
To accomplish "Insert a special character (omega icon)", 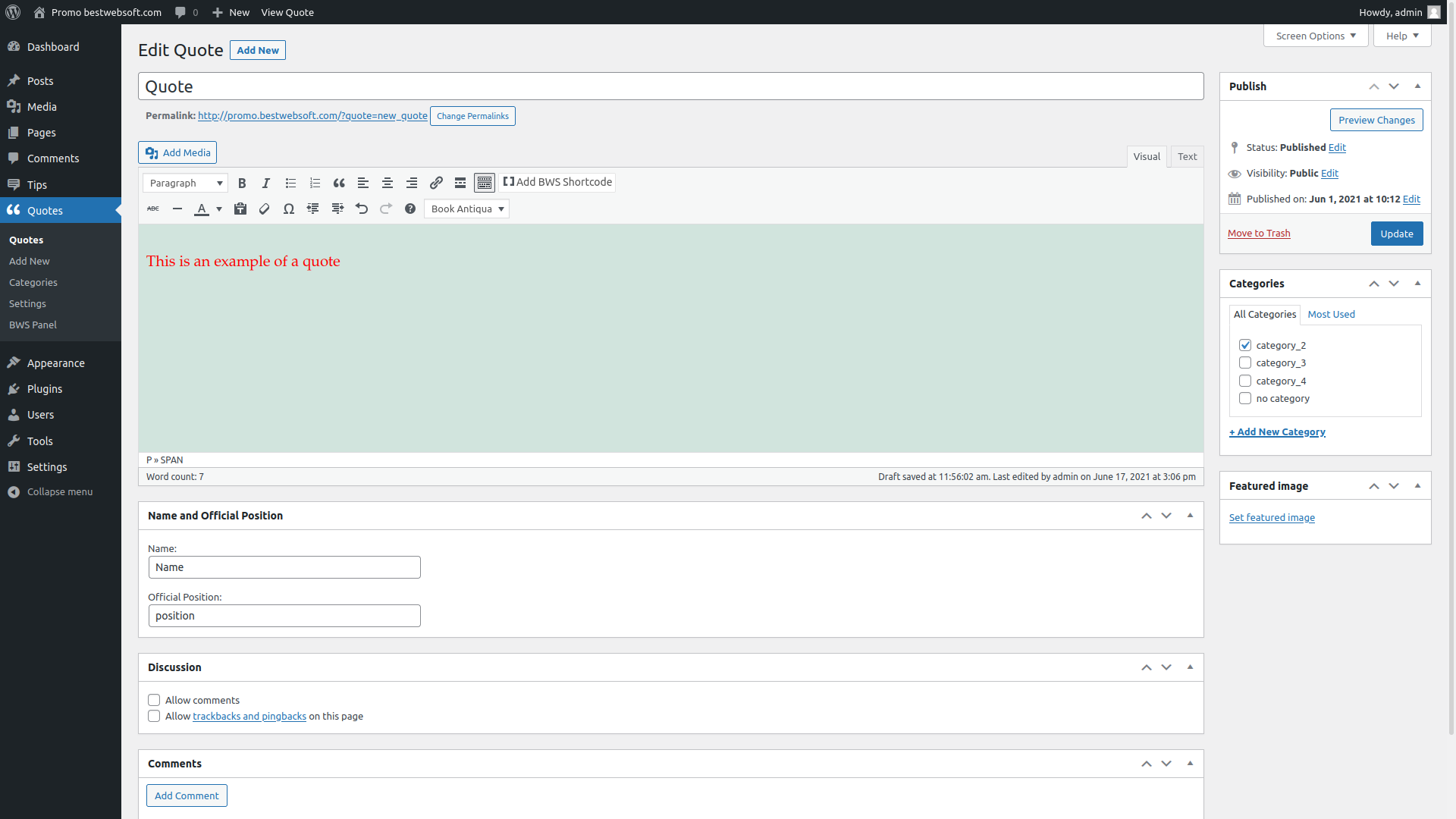I will coord(289,209).
